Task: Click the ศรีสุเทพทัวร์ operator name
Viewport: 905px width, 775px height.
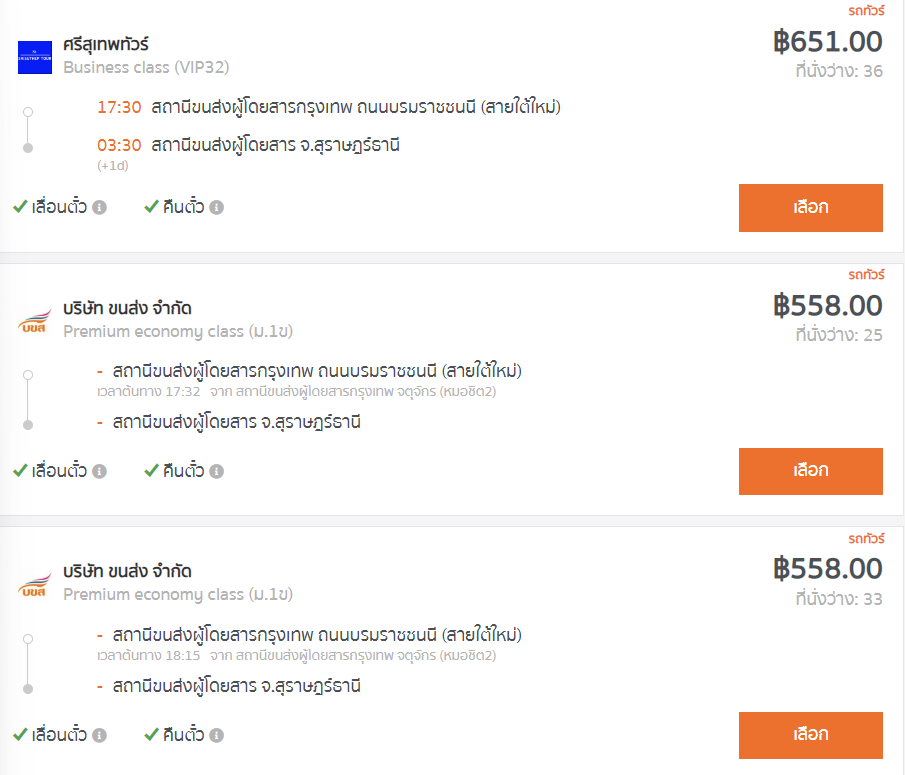Action: (x=106, y=44)
